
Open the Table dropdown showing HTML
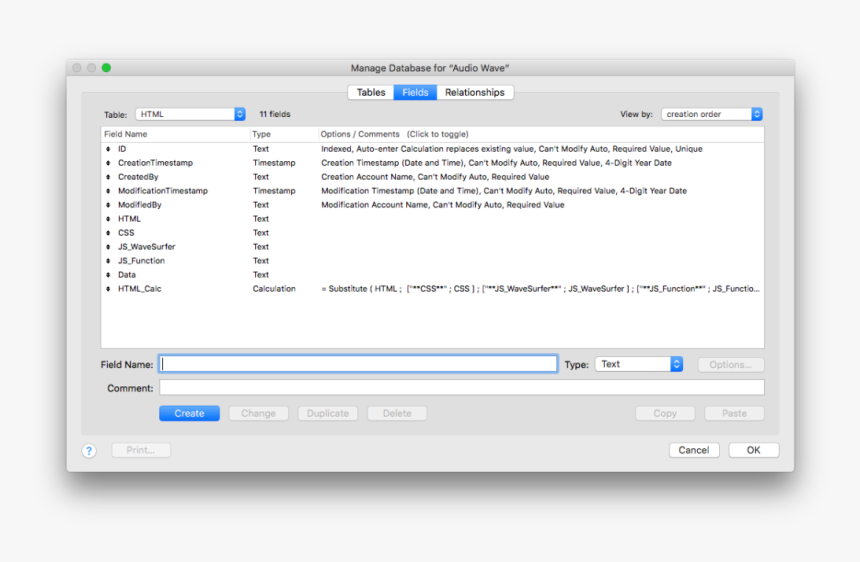pyautogui.click(x=190, y=114)
